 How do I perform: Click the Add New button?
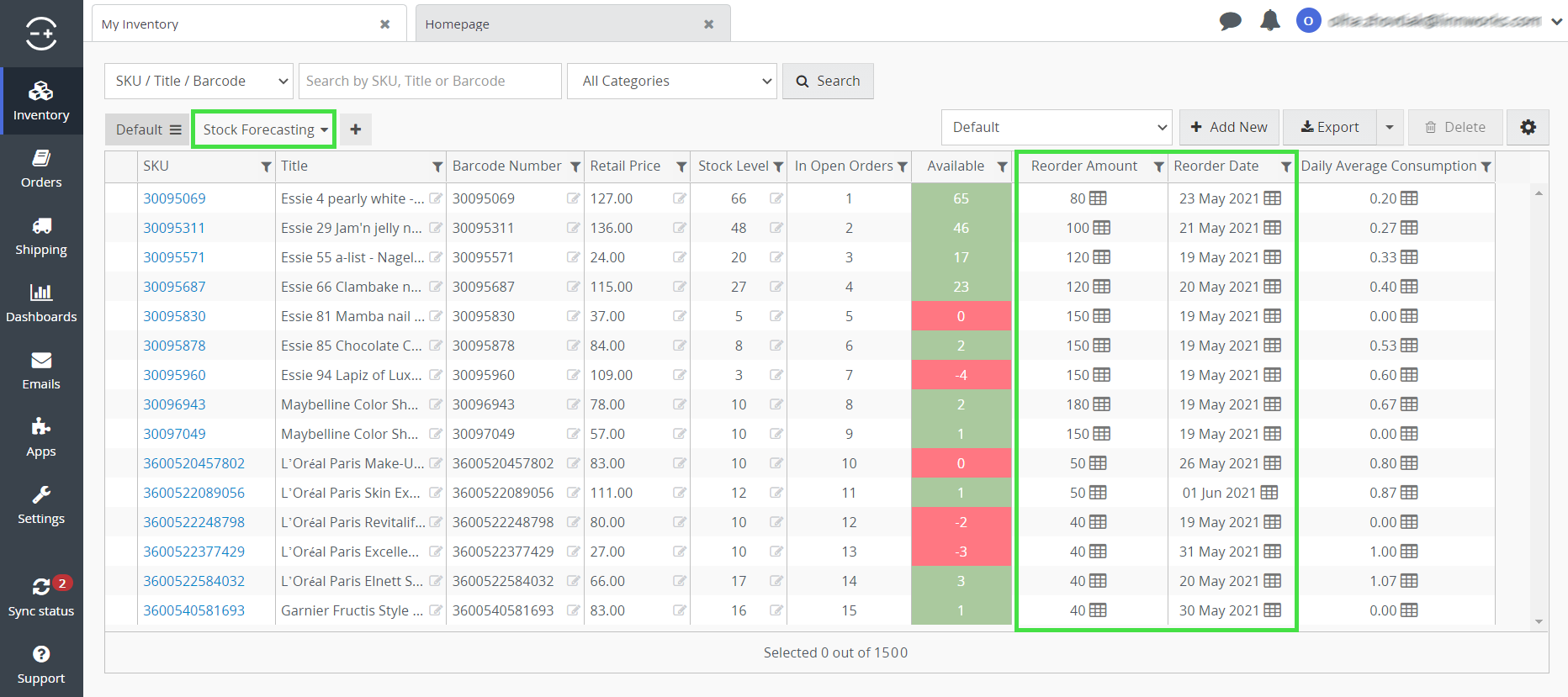1229,128
